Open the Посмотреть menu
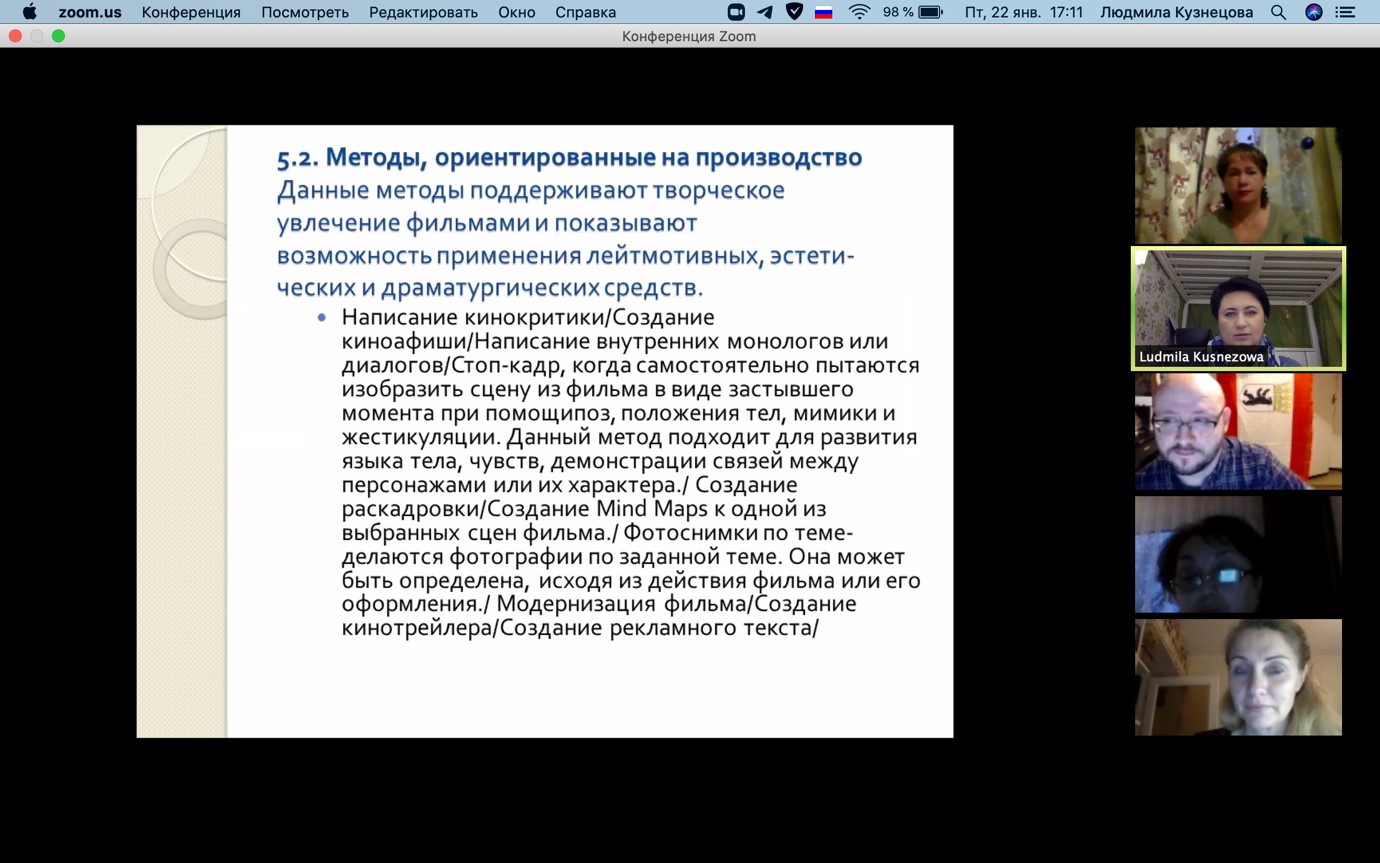Image resolution: width=1380 pixels, height=863 pixels. (x=305, y=12)
